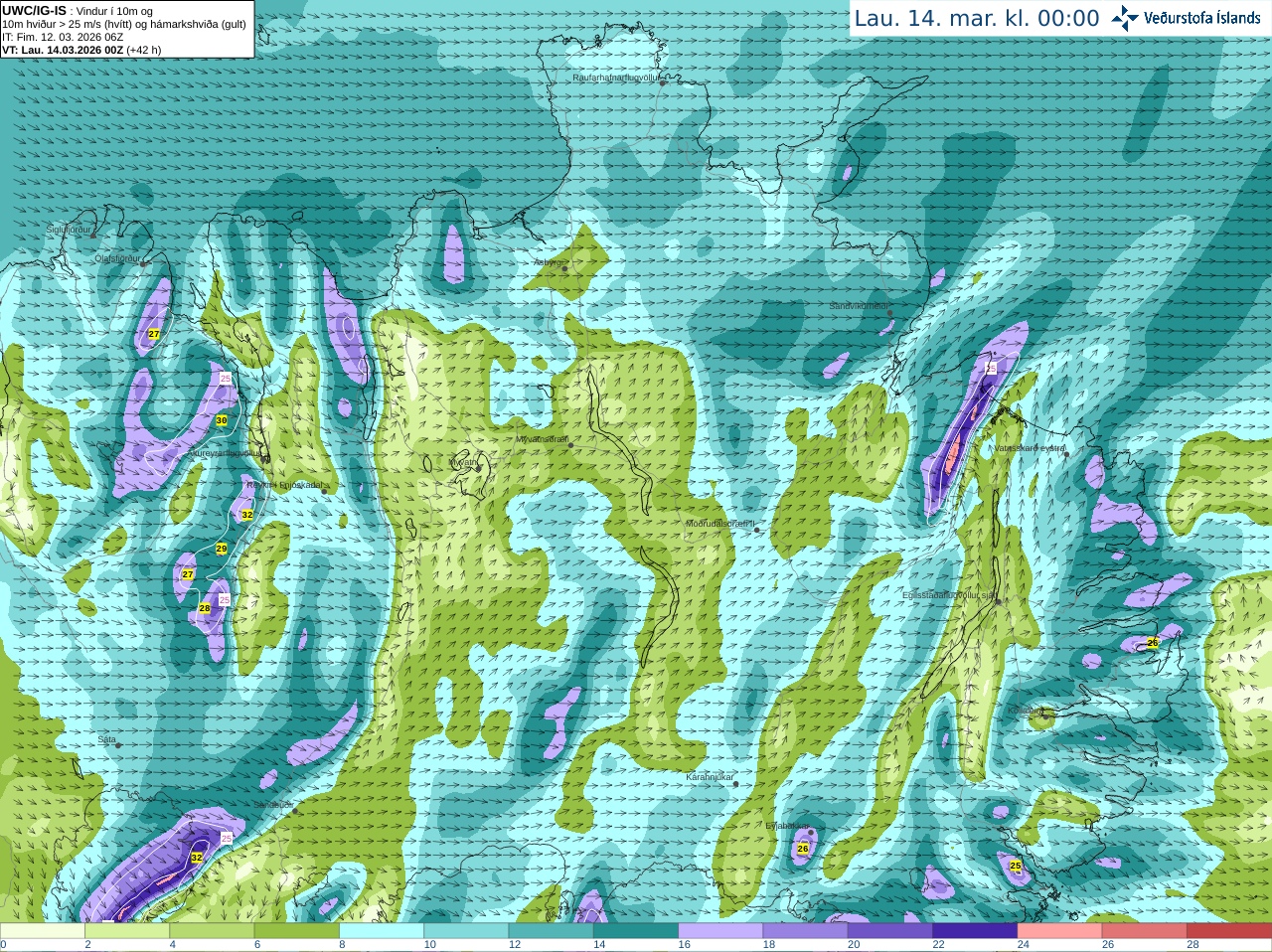Click the legend scale value 20

pyautogui.click(x=854, y=945)
